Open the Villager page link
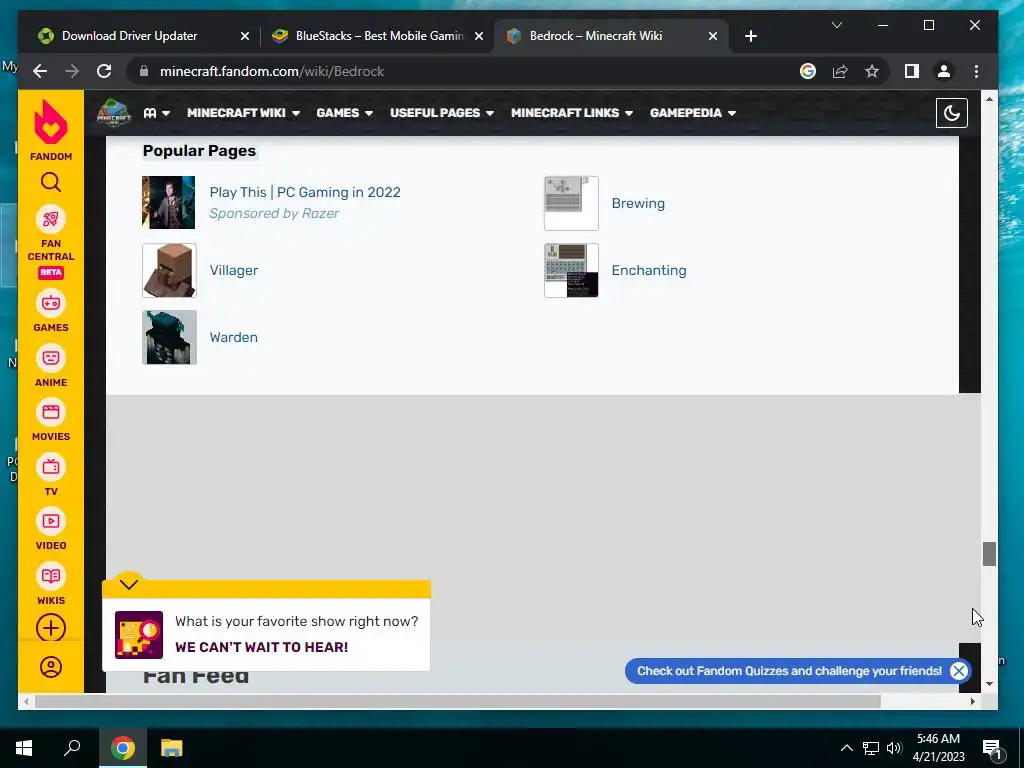 pyautogui.click(x=234, y=270)
